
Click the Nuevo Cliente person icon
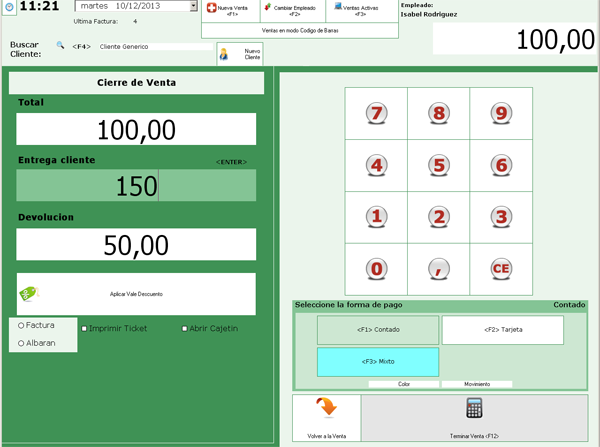pos(224,55)
